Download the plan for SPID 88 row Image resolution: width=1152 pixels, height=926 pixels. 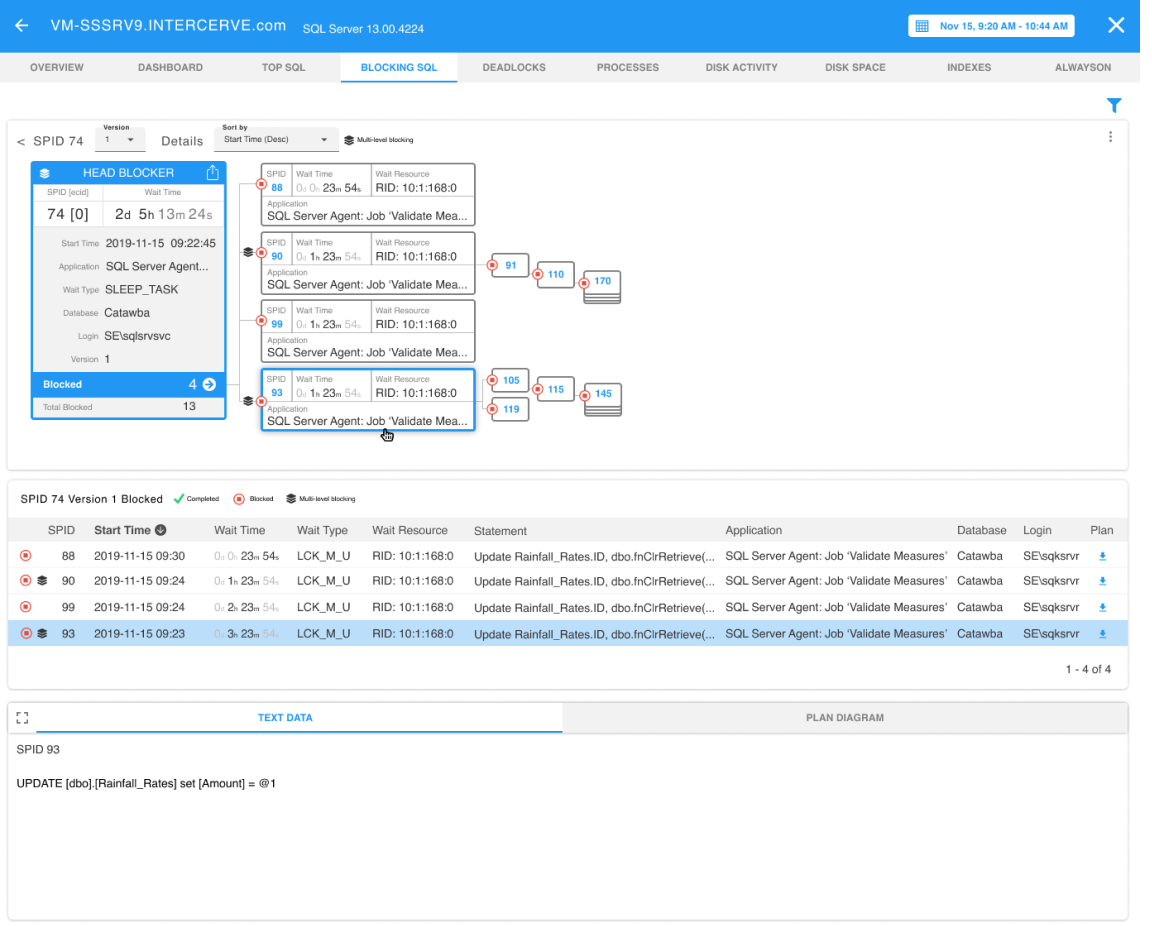click(x=1102, y=556)
